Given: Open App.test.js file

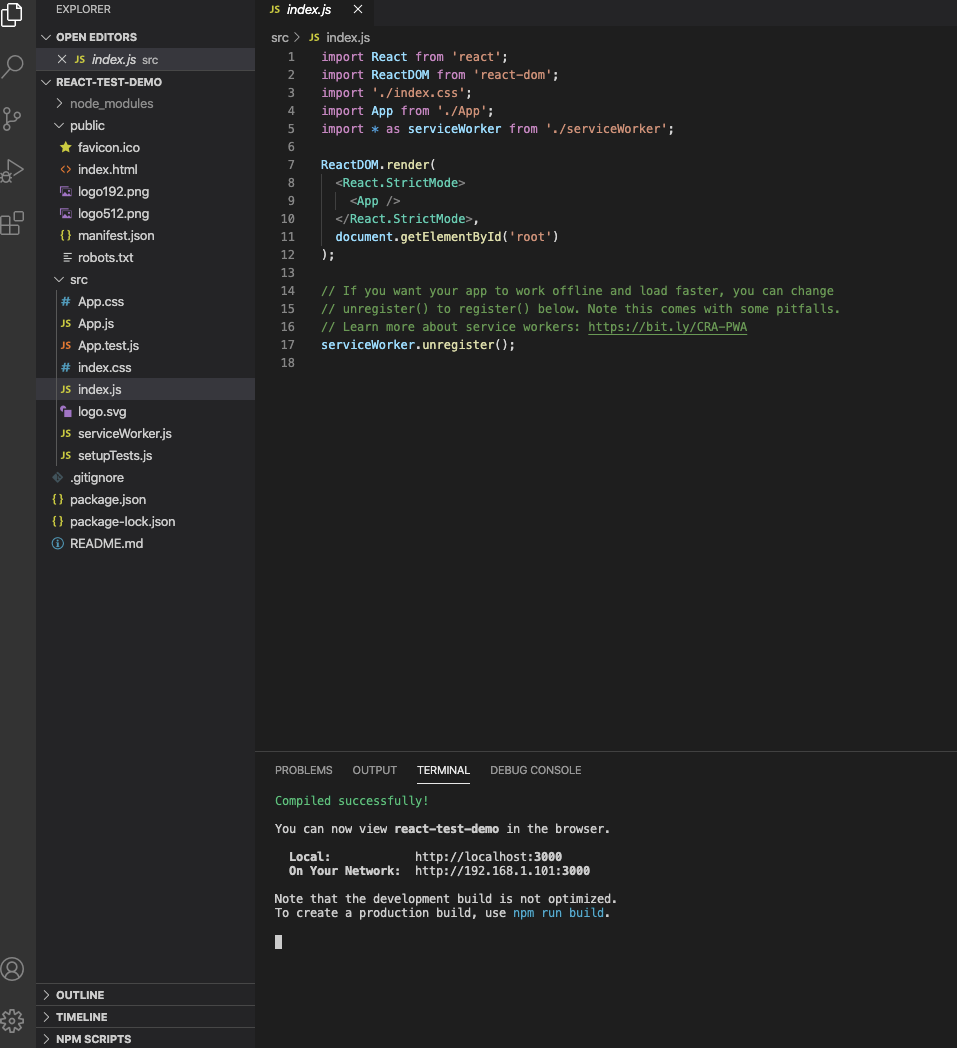Looking at the screenshot, I should (146, 346).
